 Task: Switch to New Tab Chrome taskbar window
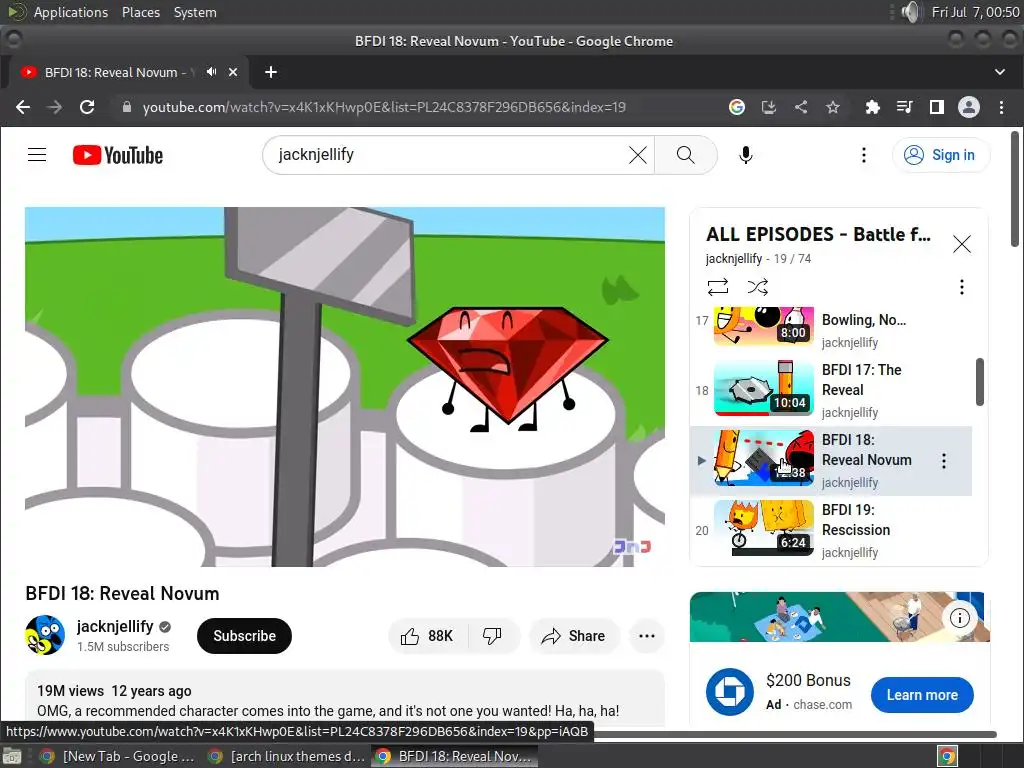[116, 756]
